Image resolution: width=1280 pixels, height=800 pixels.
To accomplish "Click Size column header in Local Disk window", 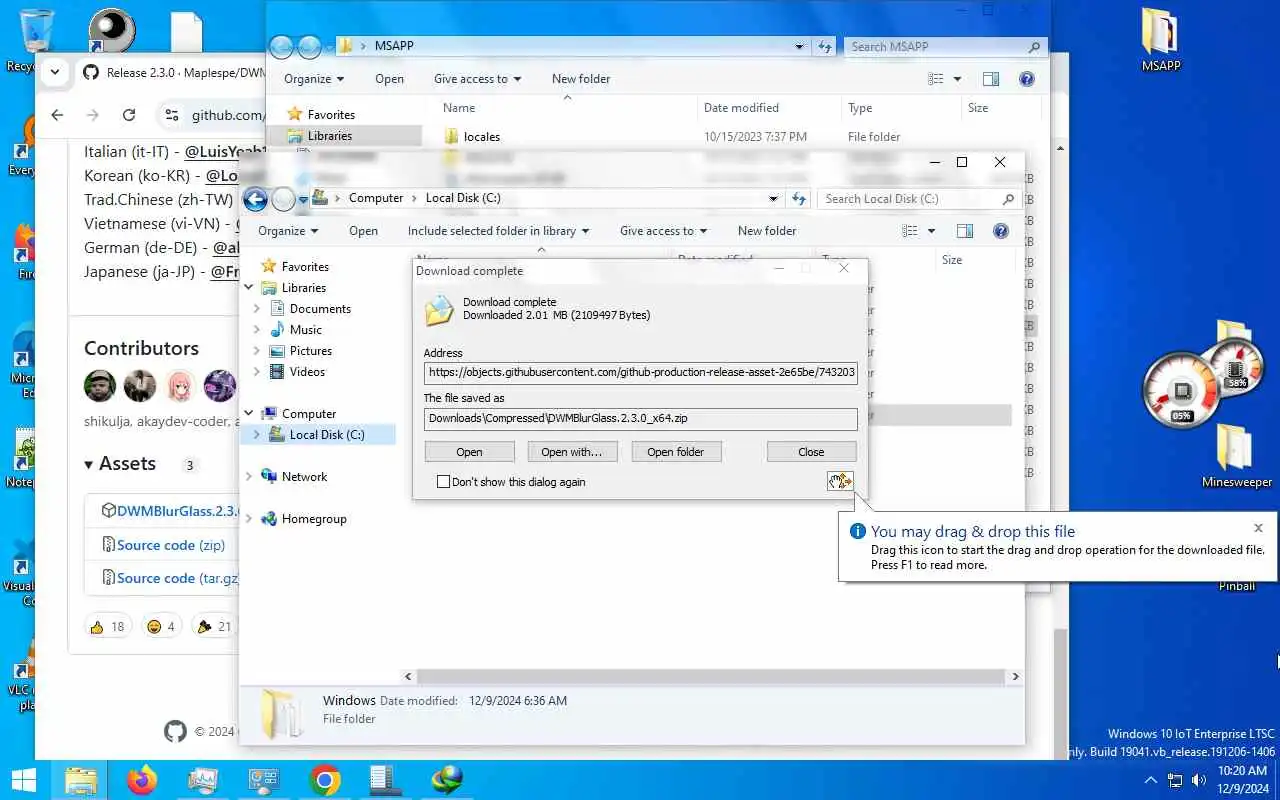I will click(x=951, y=260).
